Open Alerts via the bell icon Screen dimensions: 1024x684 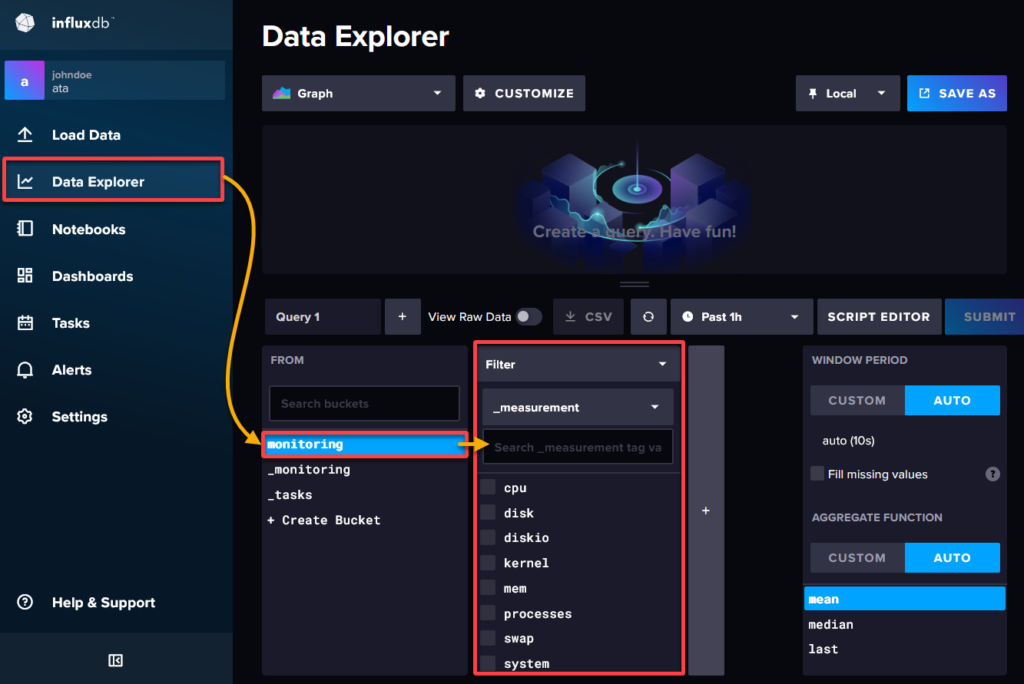(23, 370)
